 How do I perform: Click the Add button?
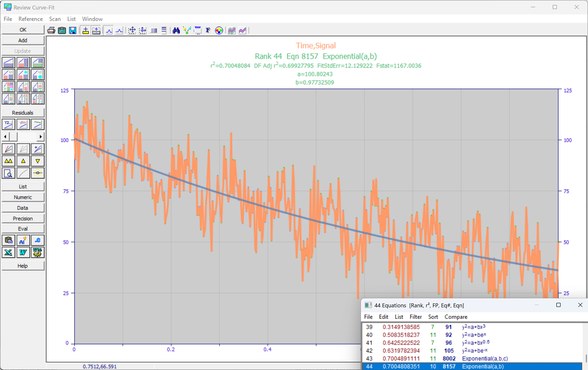coord(23,40)
